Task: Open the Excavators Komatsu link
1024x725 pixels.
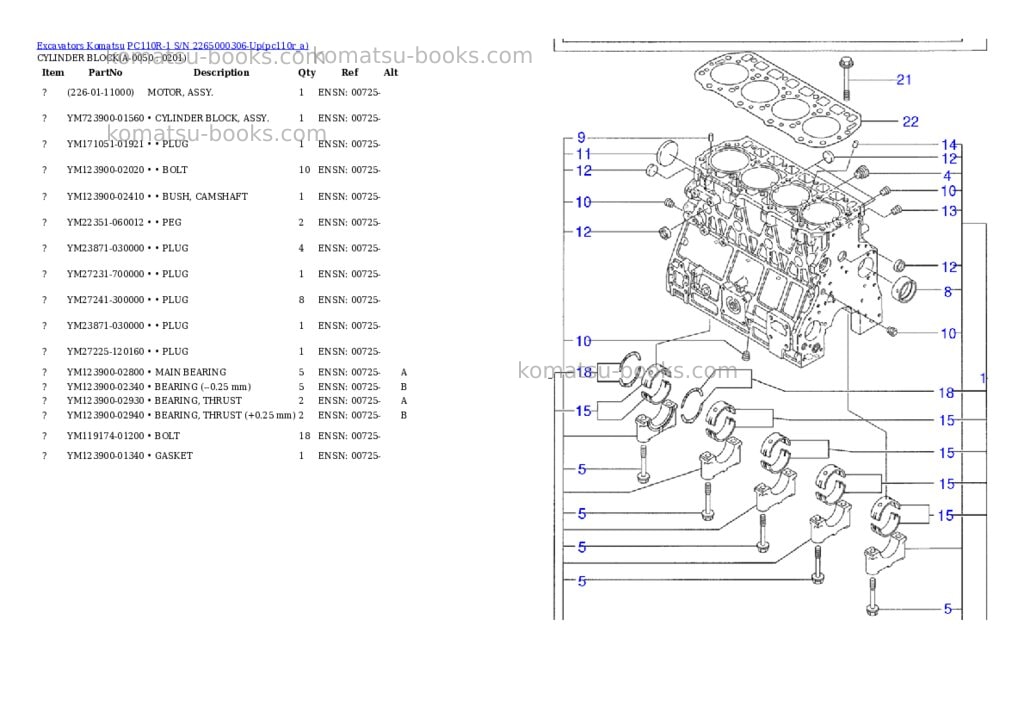Action: click(x=80, y=46)
